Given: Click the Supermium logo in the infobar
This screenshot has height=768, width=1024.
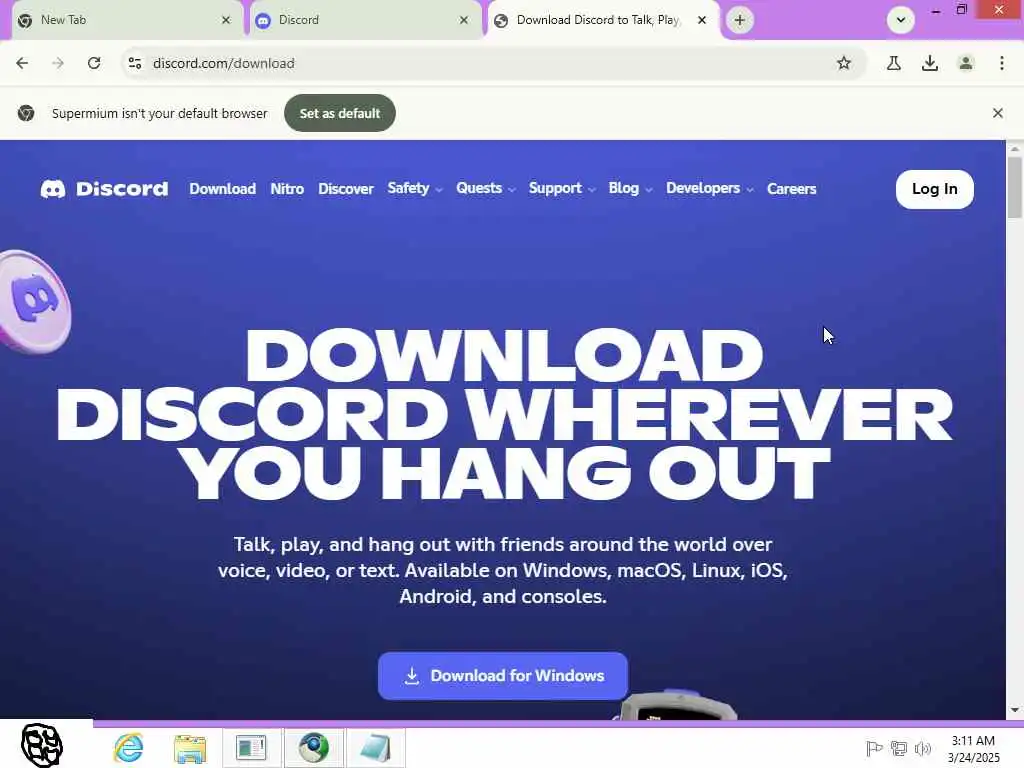Looking at the screenshot, I should (x=26, y=113).
